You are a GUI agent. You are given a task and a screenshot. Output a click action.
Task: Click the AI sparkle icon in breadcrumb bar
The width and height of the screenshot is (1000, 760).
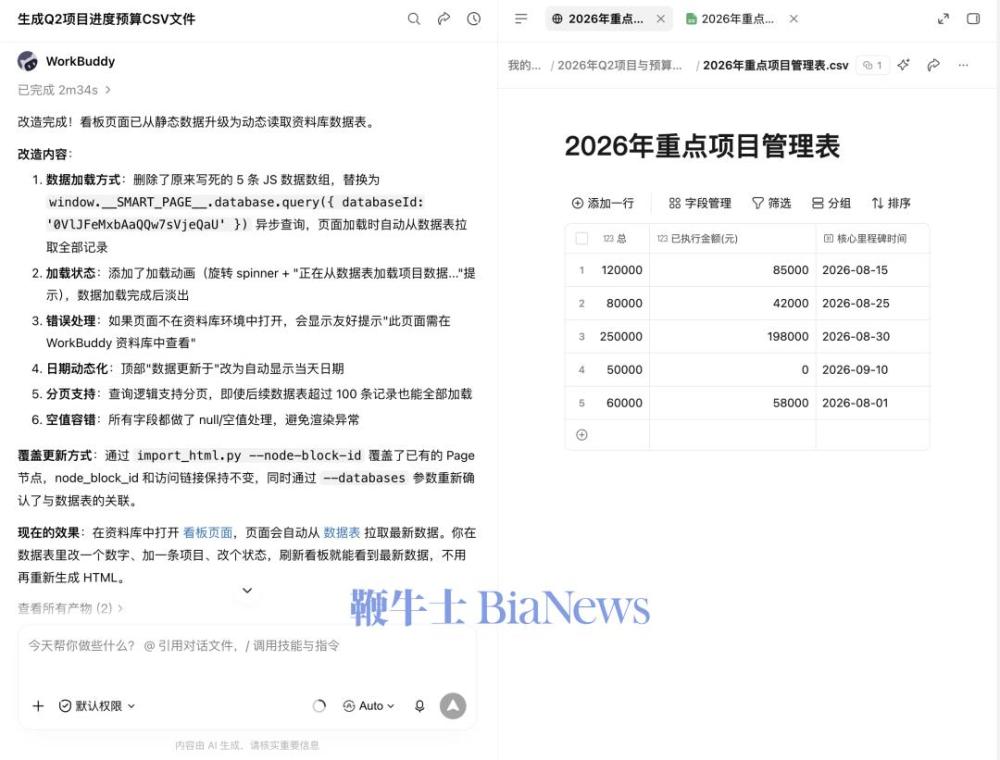tap(904, 65)
